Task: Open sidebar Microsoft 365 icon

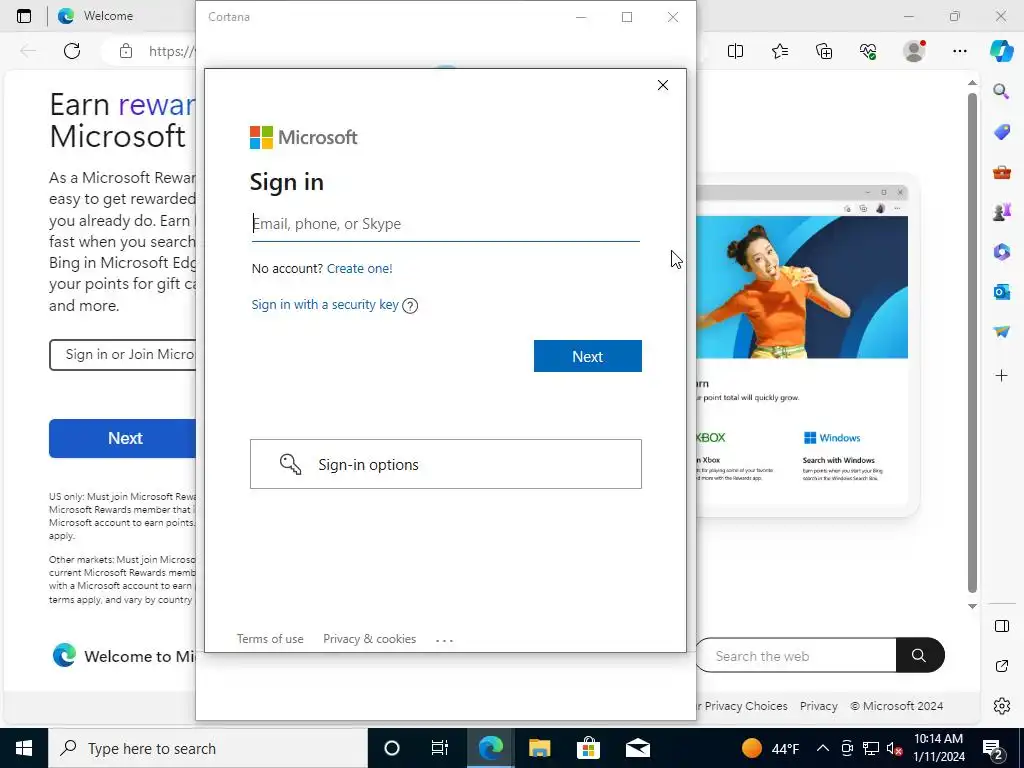Action: point(1001,252)
